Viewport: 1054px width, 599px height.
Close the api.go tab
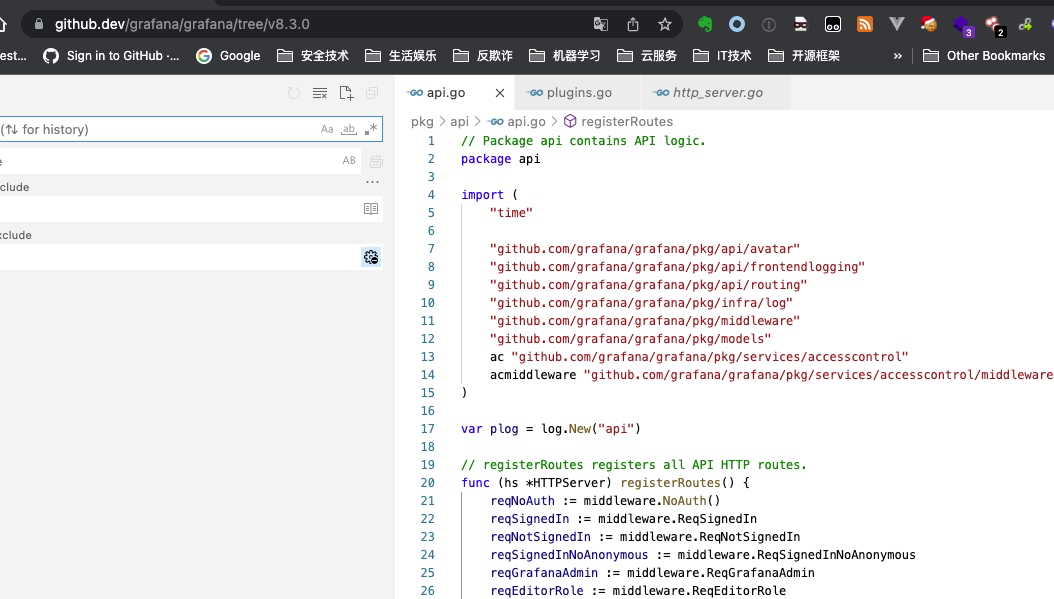pos(499,93)
